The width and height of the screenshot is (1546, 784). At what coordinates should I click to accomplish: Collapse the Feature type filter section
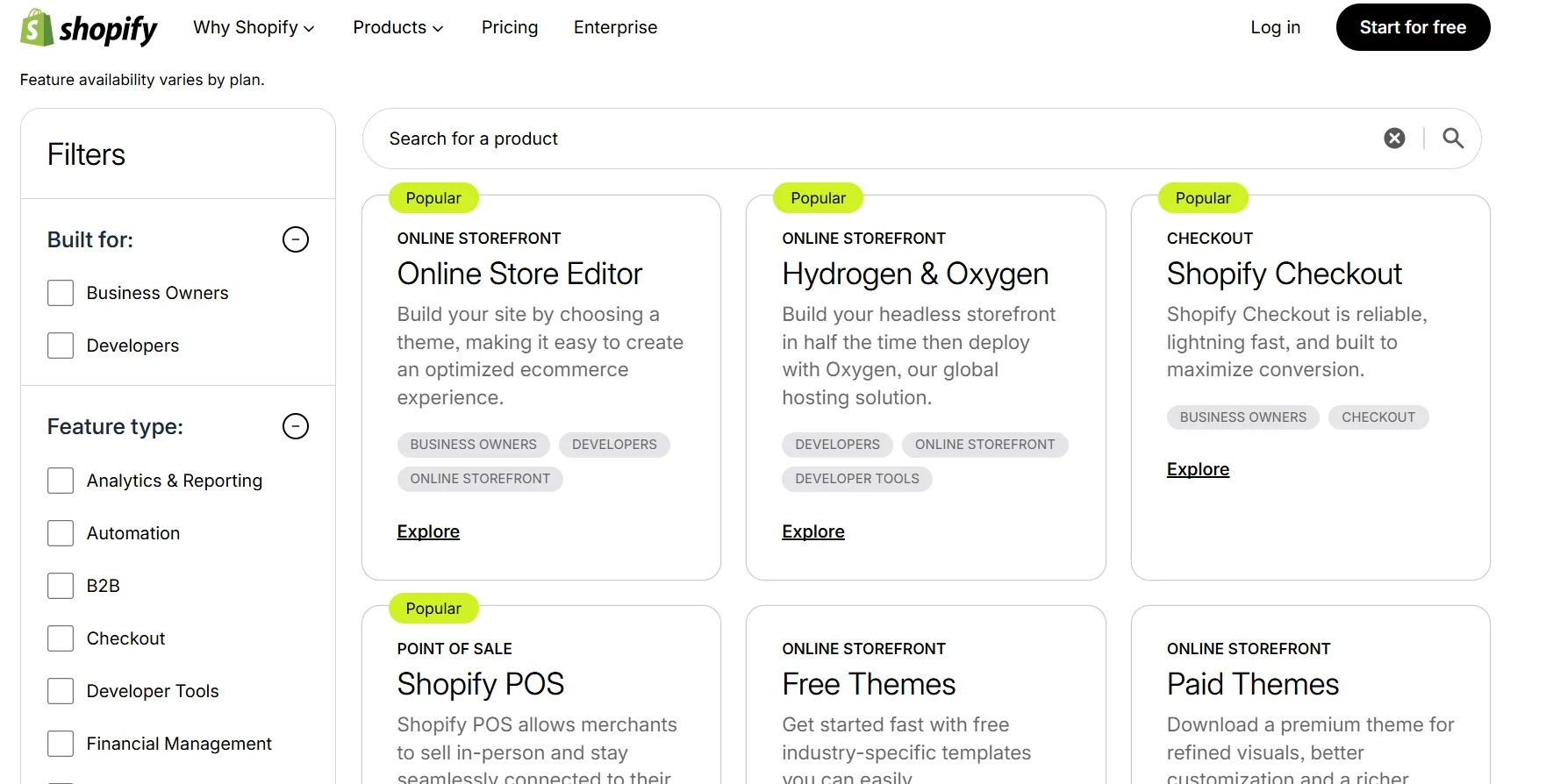(x=296, y=426)
